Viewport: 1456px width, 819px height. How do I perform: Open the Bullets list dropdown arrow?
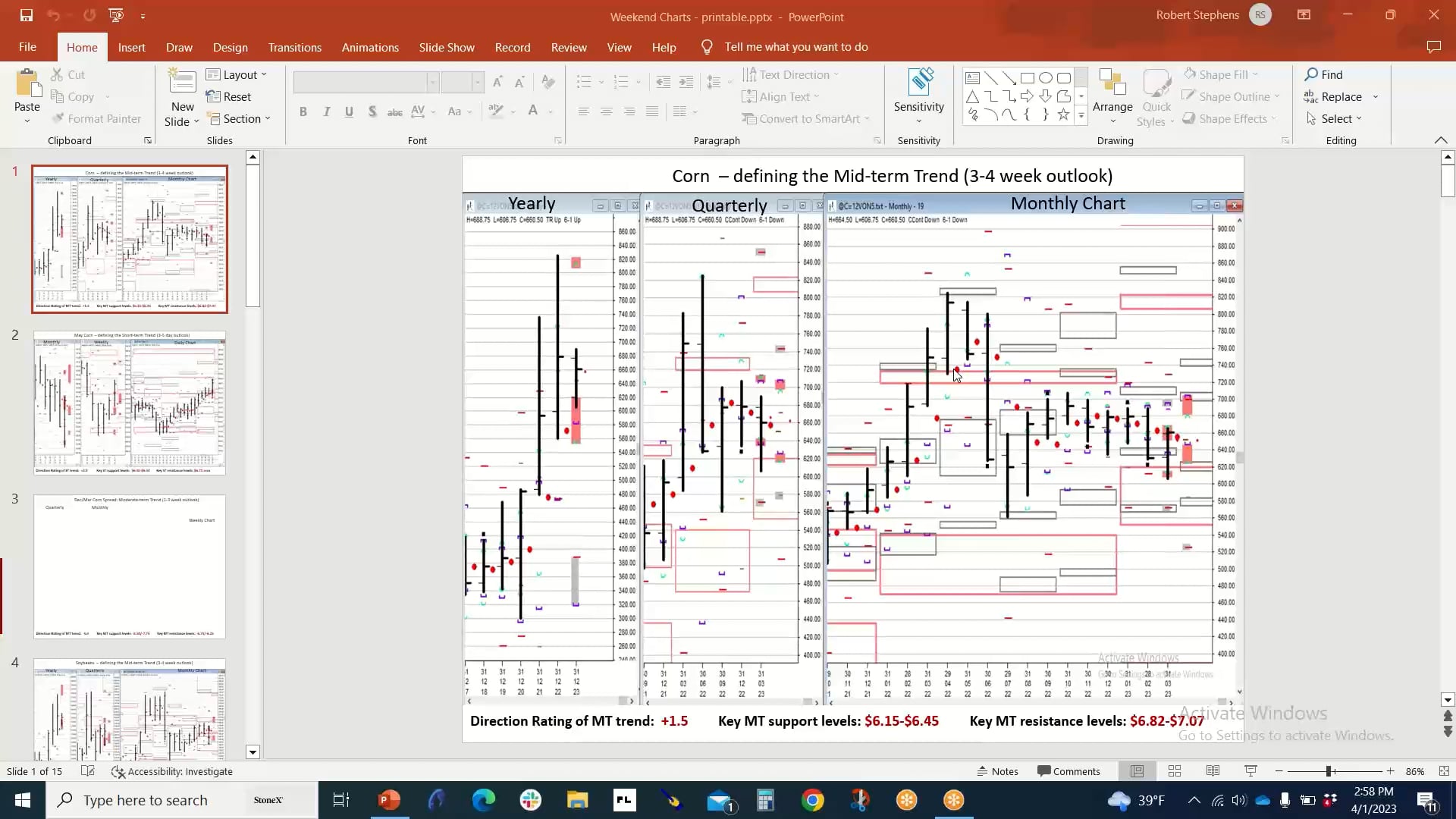(600, 82)
